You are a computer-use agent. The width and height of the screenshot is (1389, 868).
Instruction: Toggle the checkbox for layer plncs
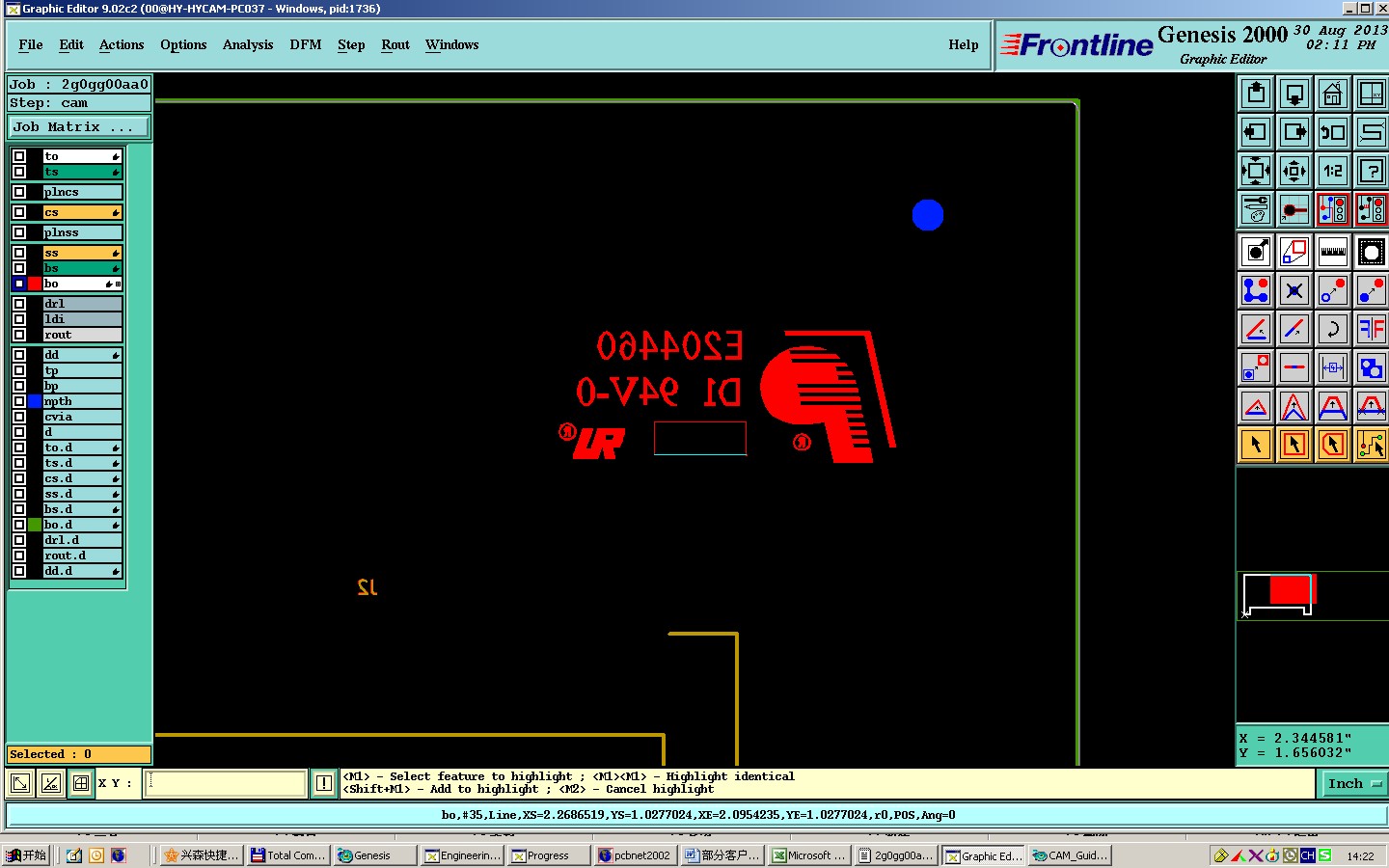19,192
